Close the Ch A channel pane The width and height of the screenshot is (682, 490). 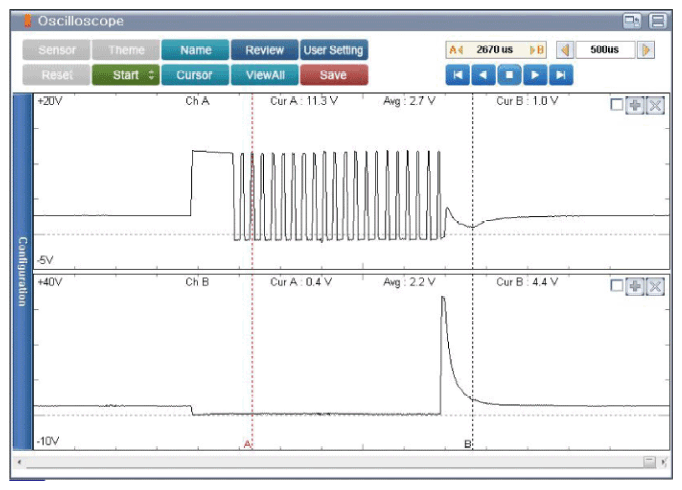click(655, 105)
